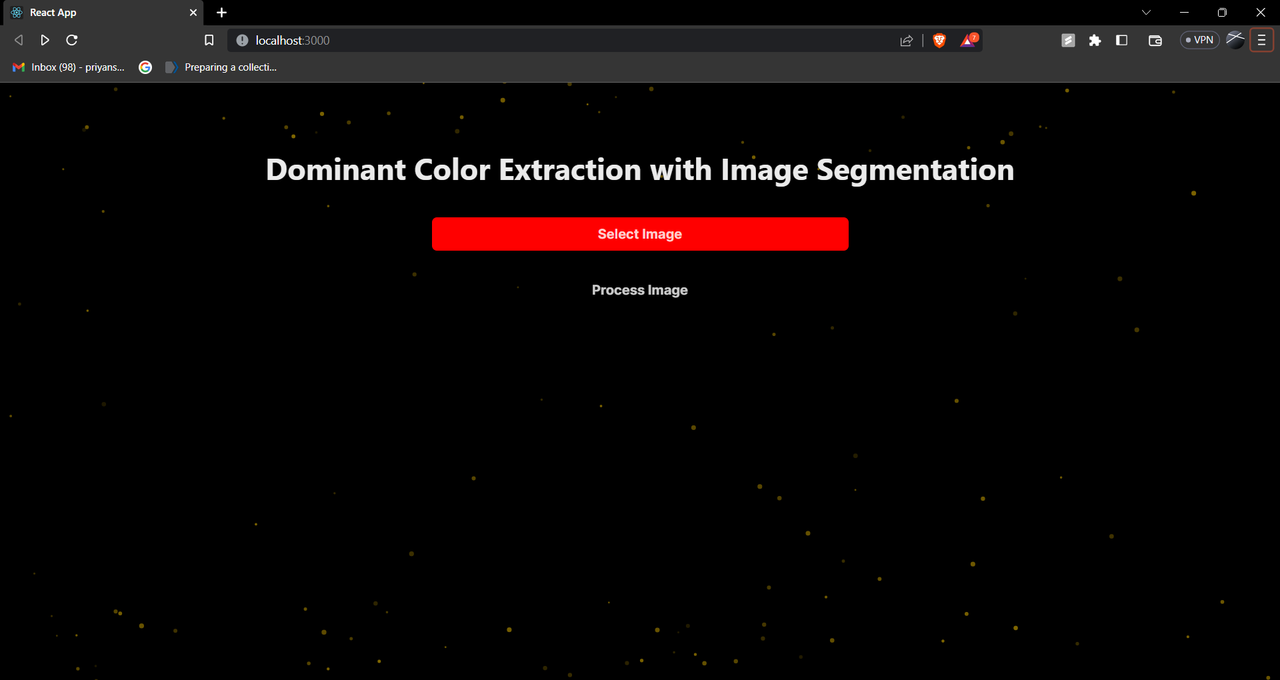Click the VPN button
This screenshot has width=1280, height=680.
(x=1199, y=40)
